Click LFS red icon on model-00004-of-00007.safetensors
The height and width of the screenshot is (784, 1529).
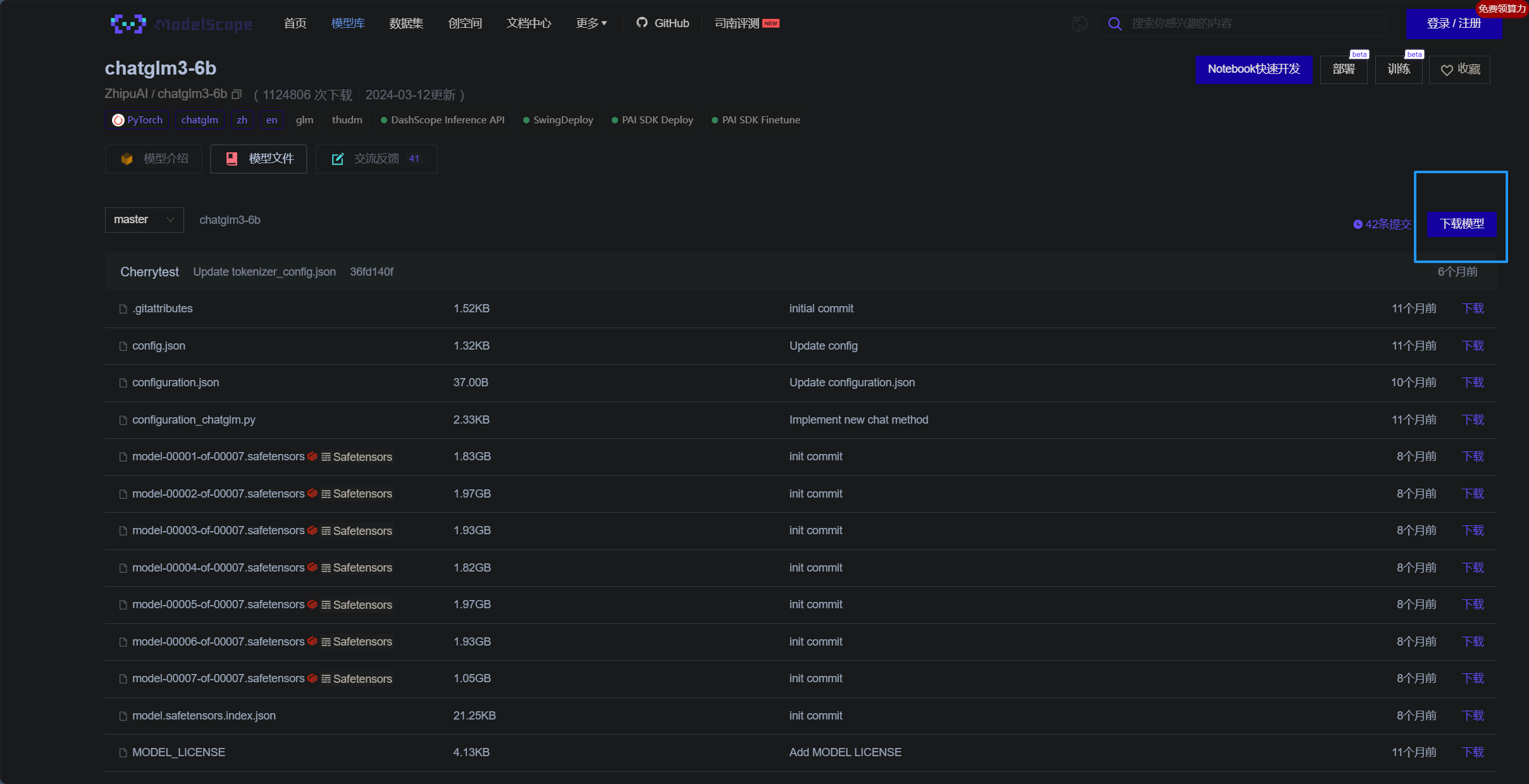click(x=313, y=567)
